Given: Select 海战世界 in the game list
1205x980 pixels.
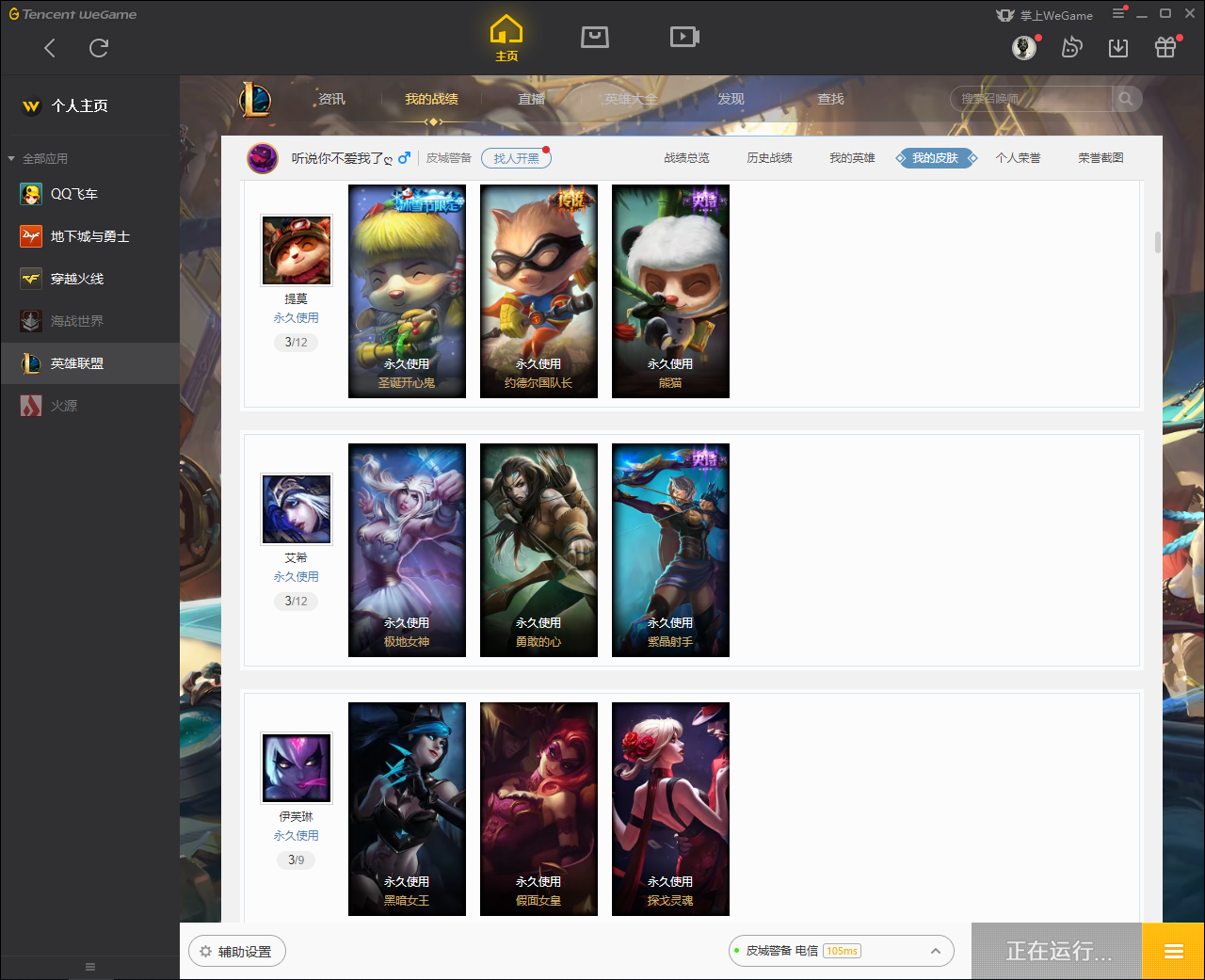Looking at the screenshot, I should tap(89, 321).
